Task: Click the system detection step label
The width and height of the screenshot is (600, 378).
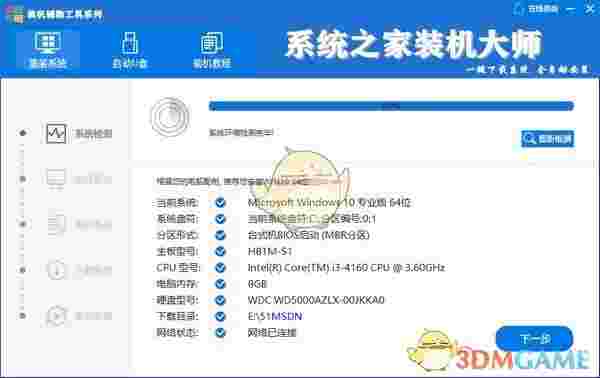Action: coord(94,133)
